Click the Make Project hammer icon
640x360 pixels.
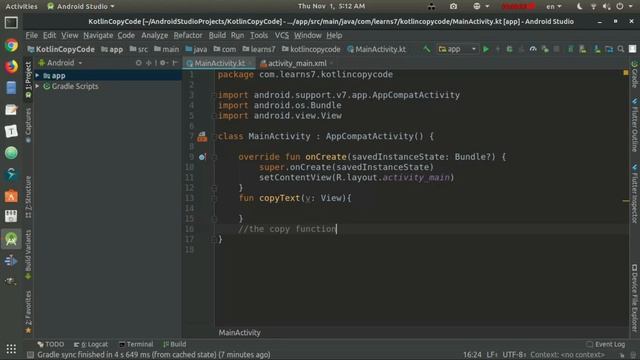pyautogui.click(x=427, y=49)
